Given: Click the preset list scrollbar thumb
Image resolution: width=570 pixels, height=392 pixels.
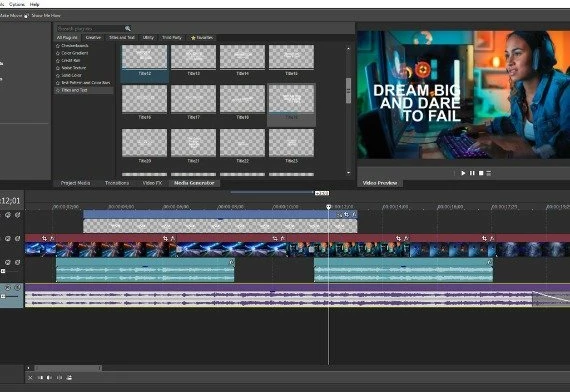Looking at the screenshot, I should coord(349,91).
